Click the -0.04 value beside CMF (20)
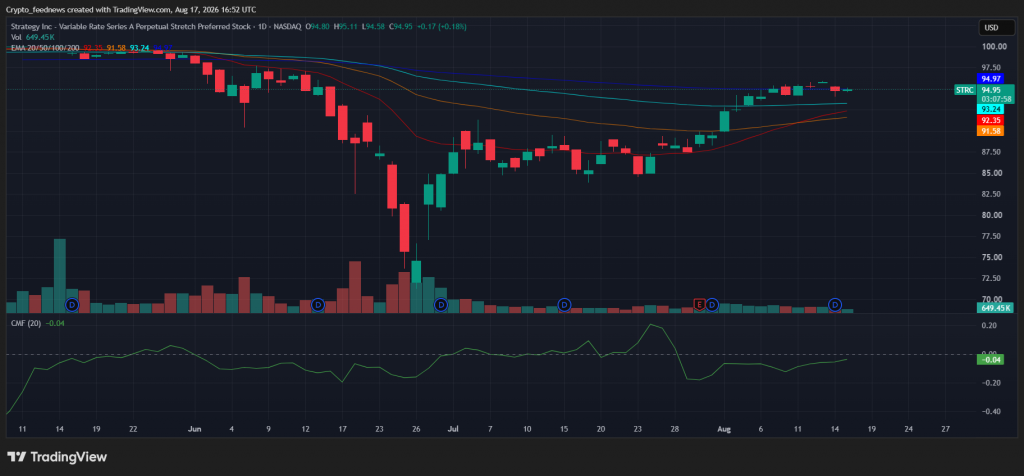 point(55,323)
